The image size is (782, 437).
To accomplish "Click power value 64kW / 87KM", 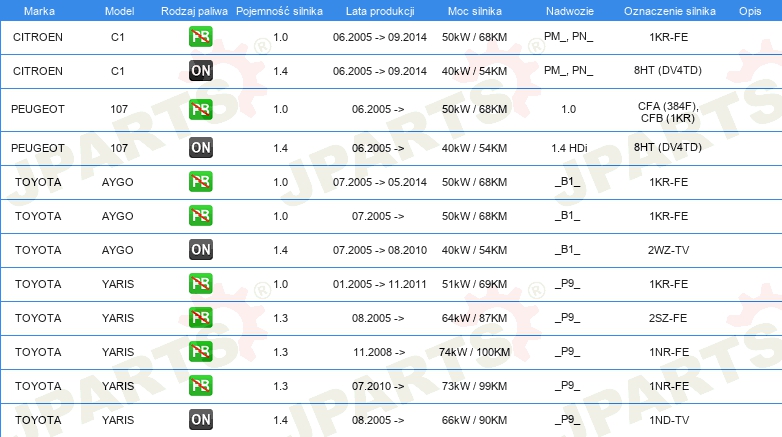I will click(x=474, y=318).
